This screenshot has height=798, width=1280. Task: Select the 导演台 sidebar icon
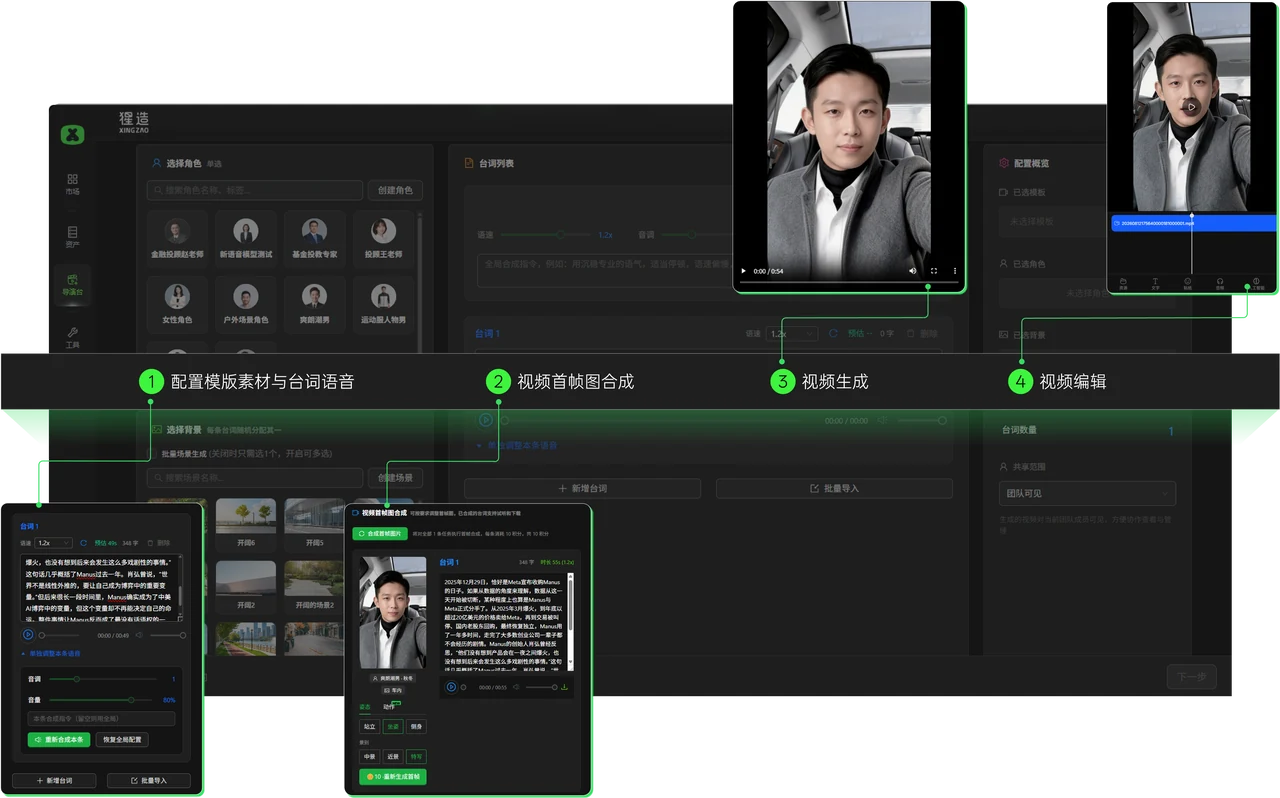coord(73,285)
